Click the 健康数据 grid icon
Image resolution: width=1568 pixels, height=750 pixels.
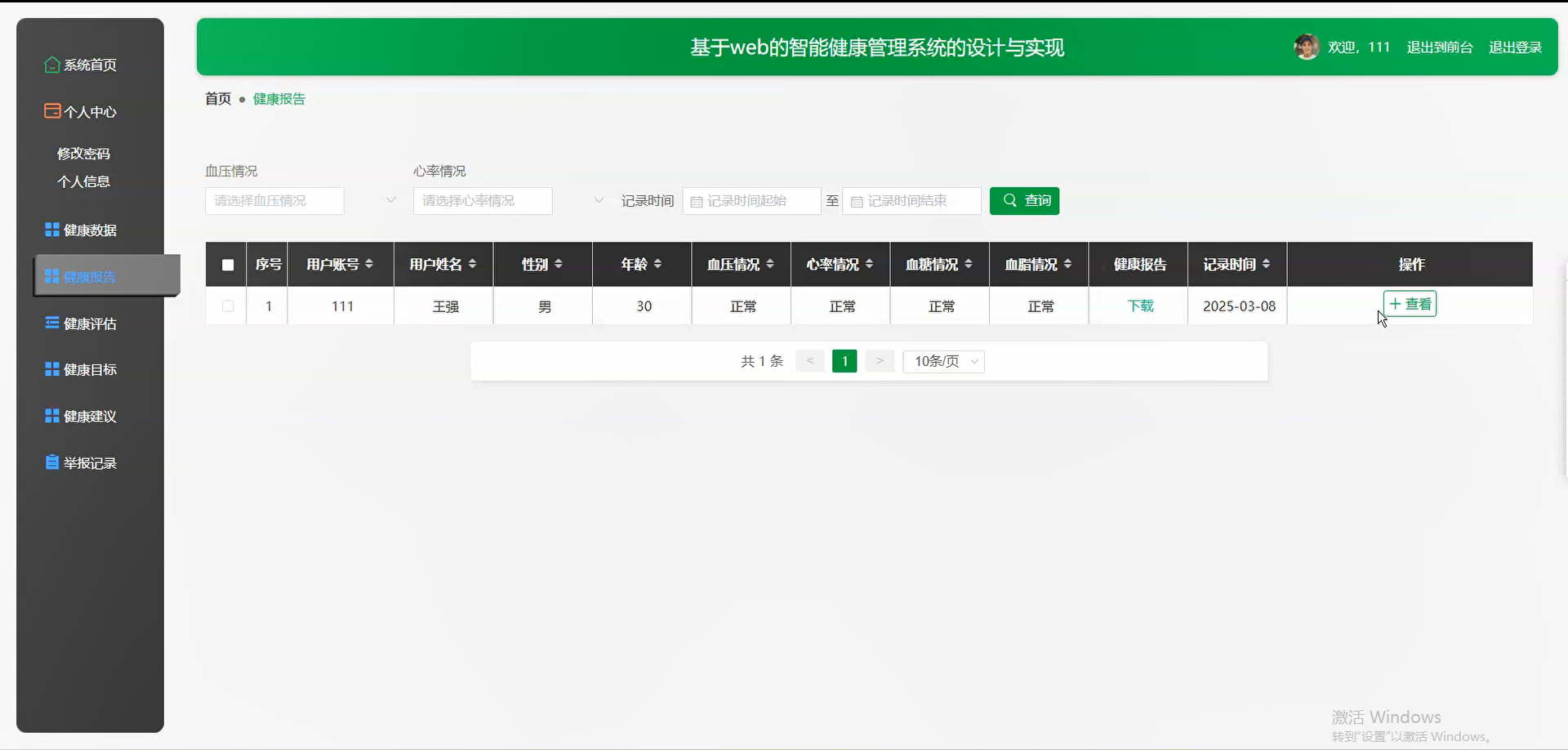point(51,230)
